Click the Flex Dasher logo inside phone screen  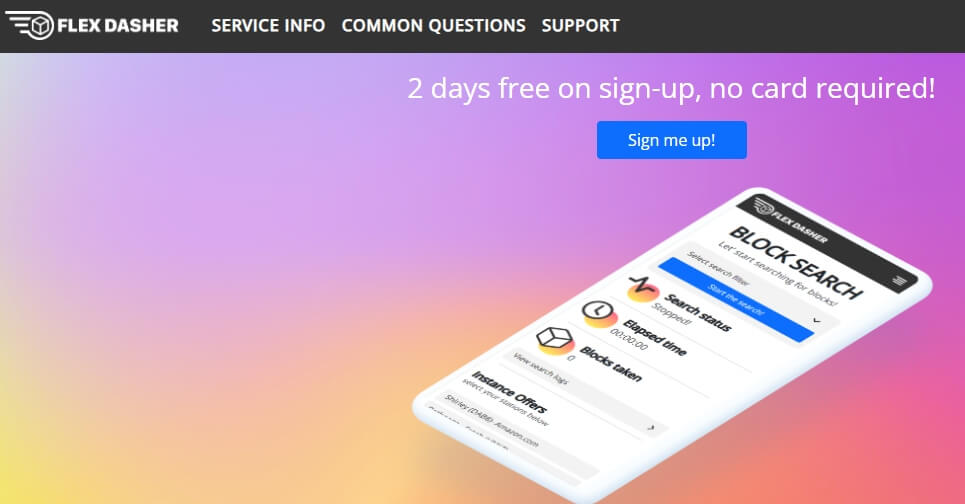click(791, 219)
